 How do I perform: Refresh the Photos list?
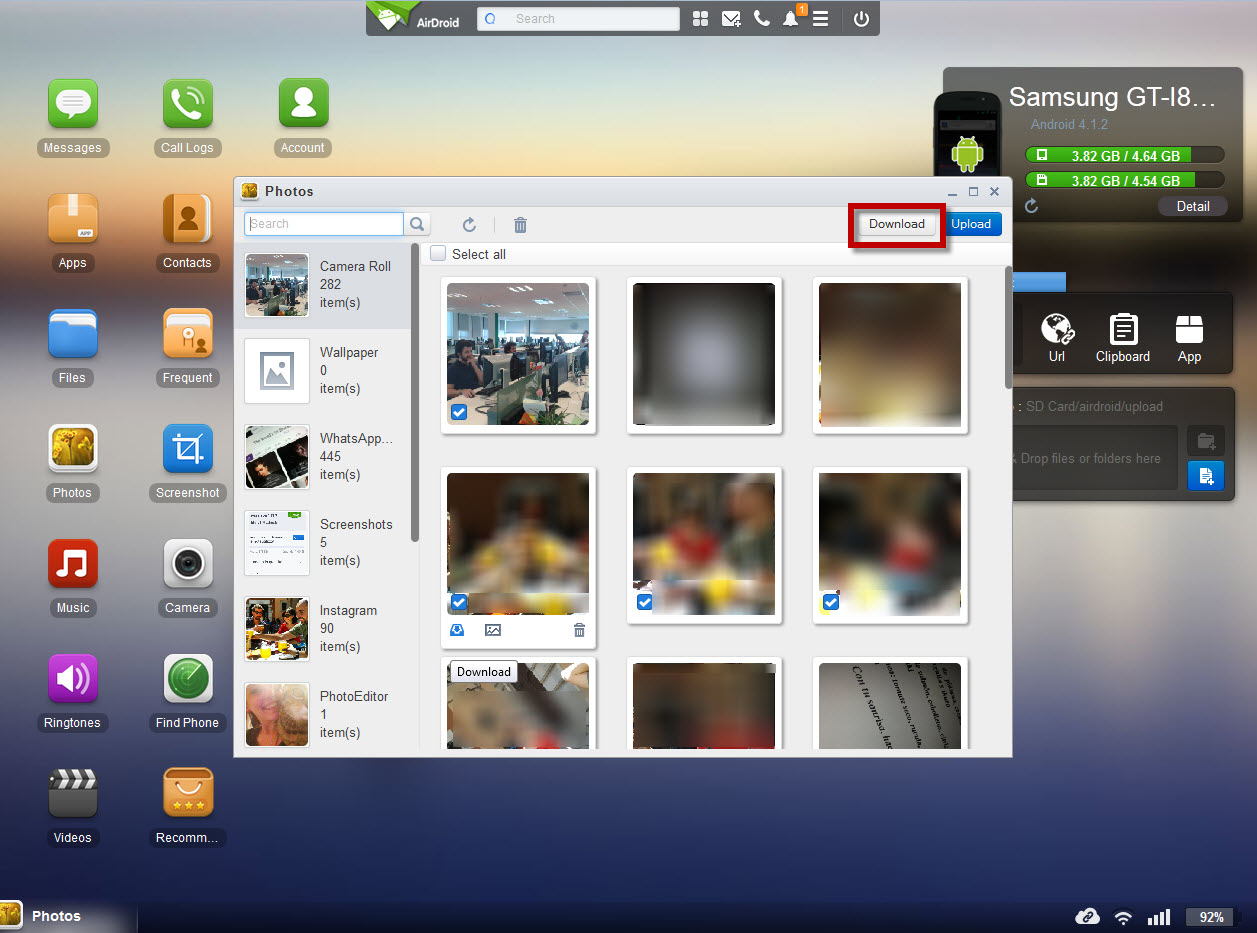point(469,224)
